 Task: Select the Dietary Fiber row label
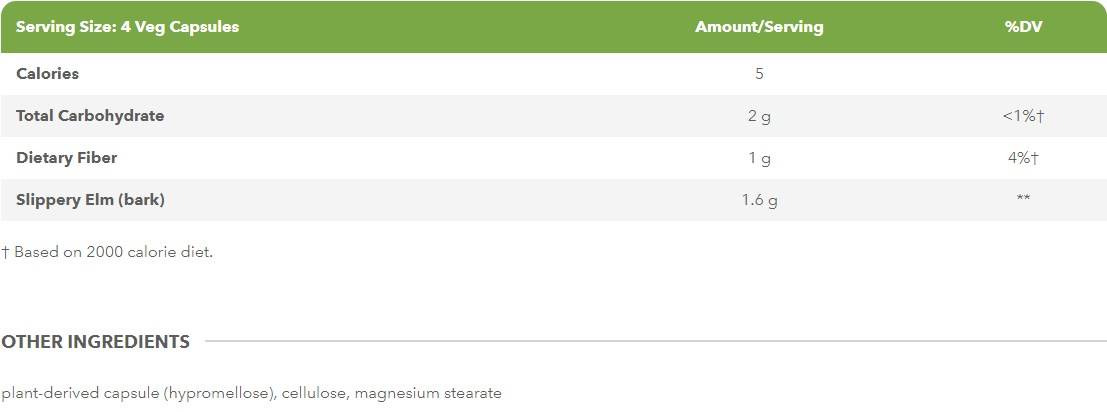(x=67, y=158)
